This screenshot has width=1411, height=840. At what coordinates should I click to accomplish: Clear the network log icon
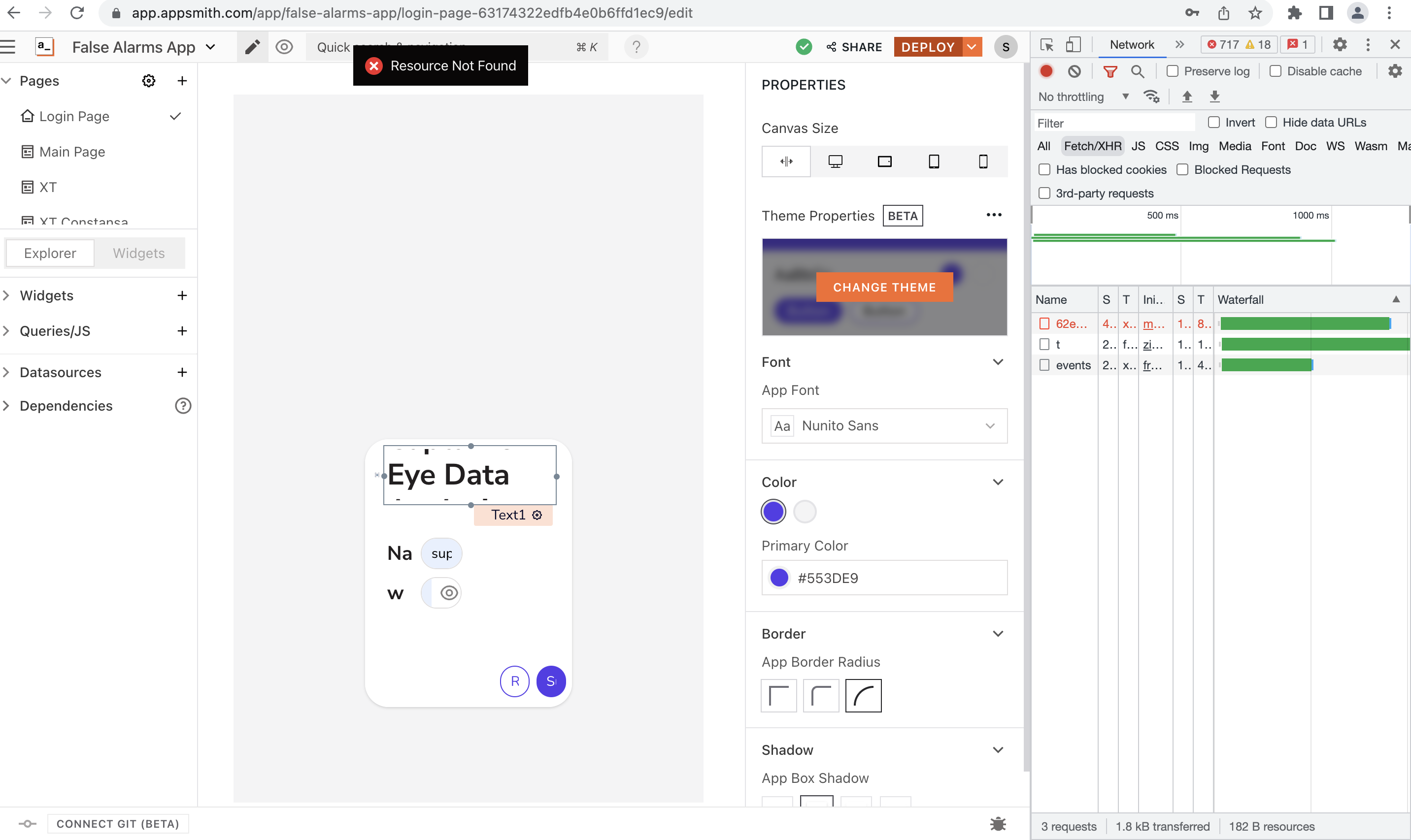coord(1074,71)
